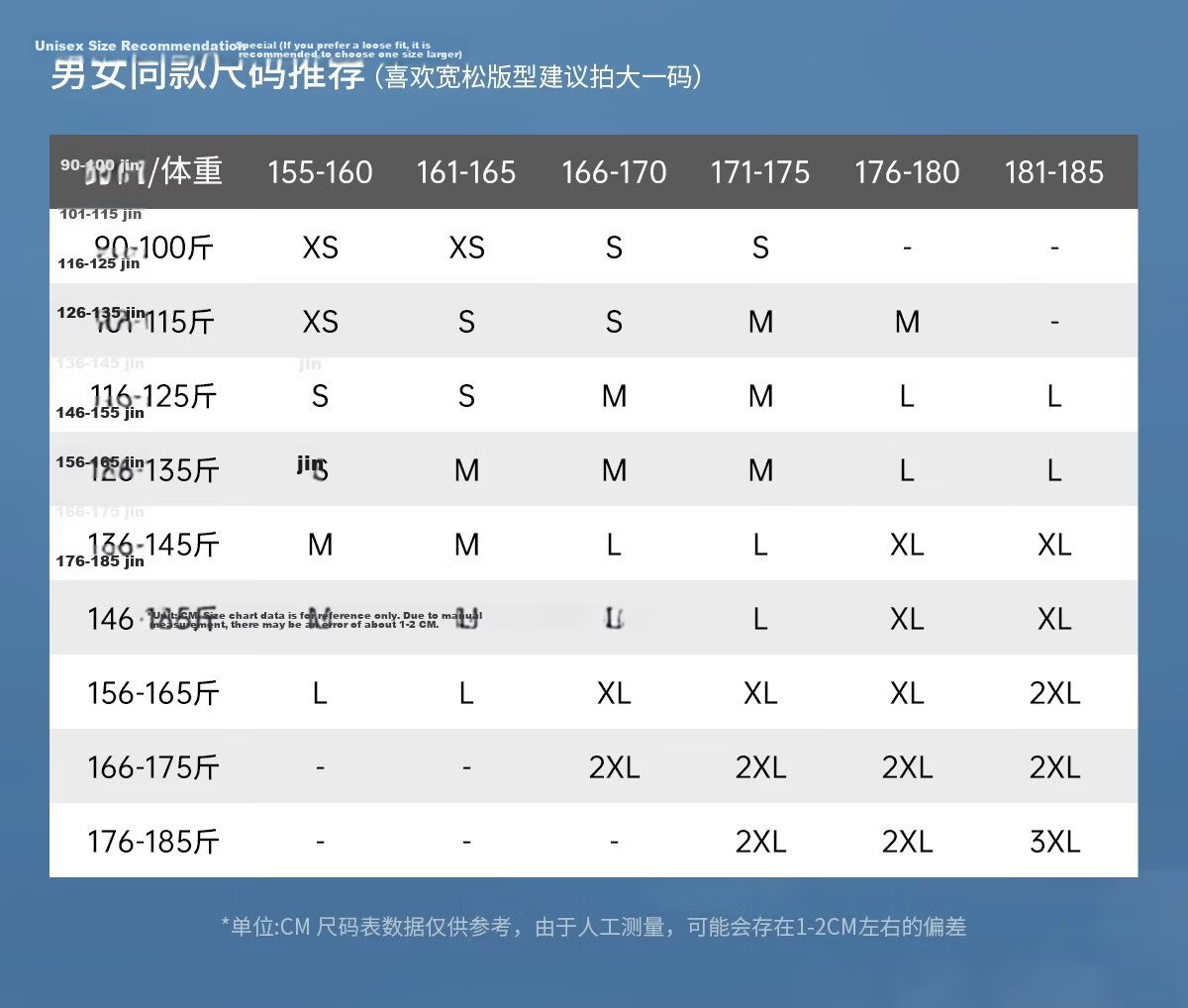
Task: Select the 181-185 column header
Action: [x=1054, y=172]
